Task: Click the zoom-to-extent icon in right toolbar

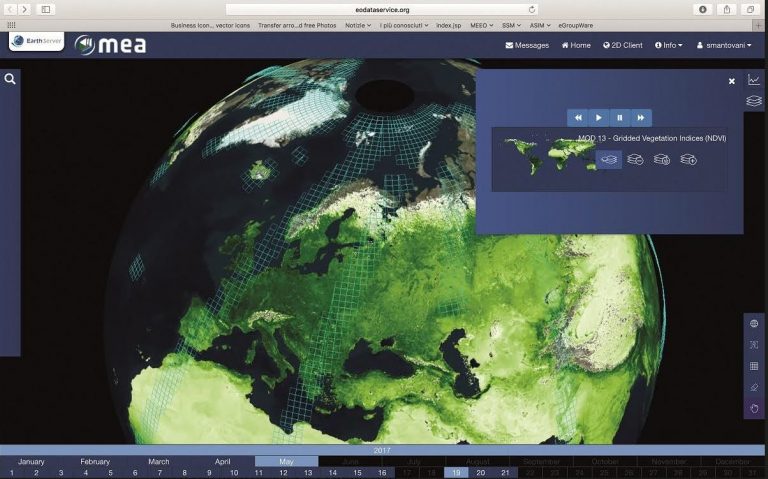Action: point(754,345)
